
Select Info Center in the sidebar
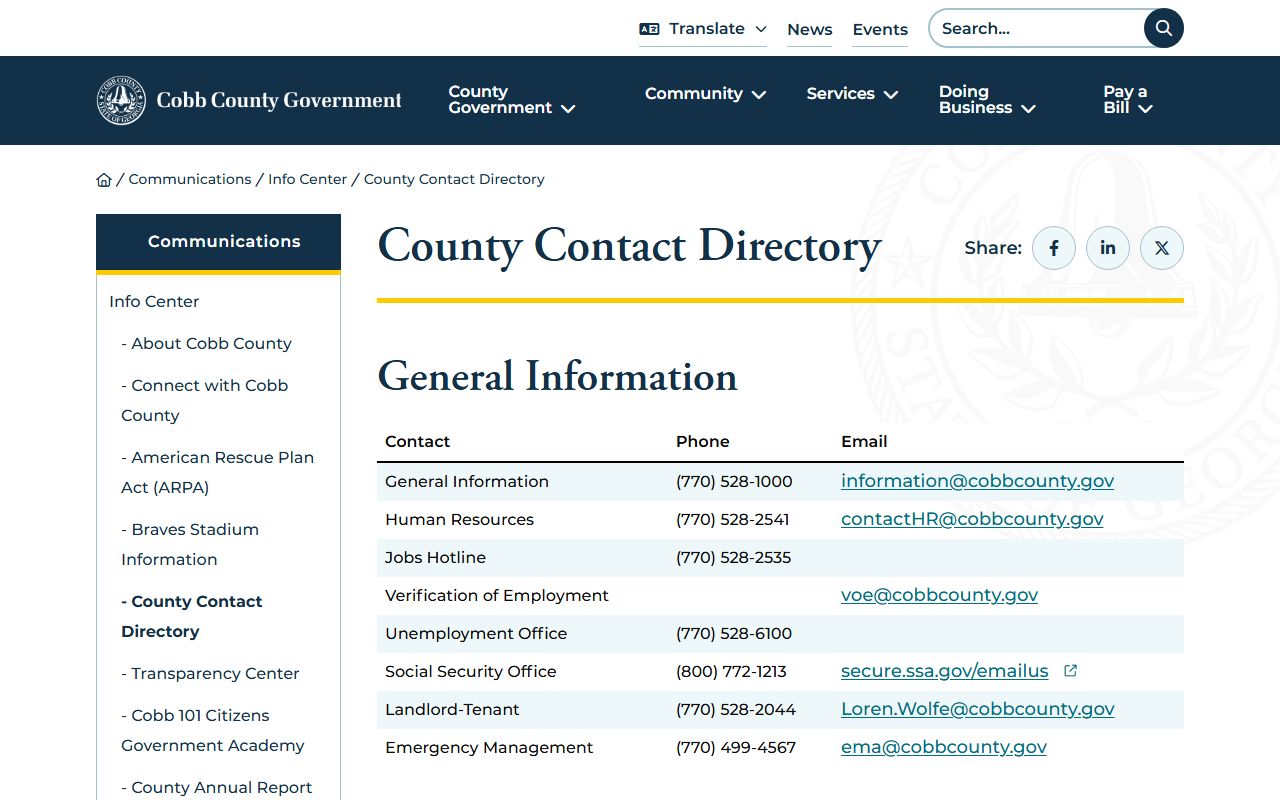coord(154,301)
